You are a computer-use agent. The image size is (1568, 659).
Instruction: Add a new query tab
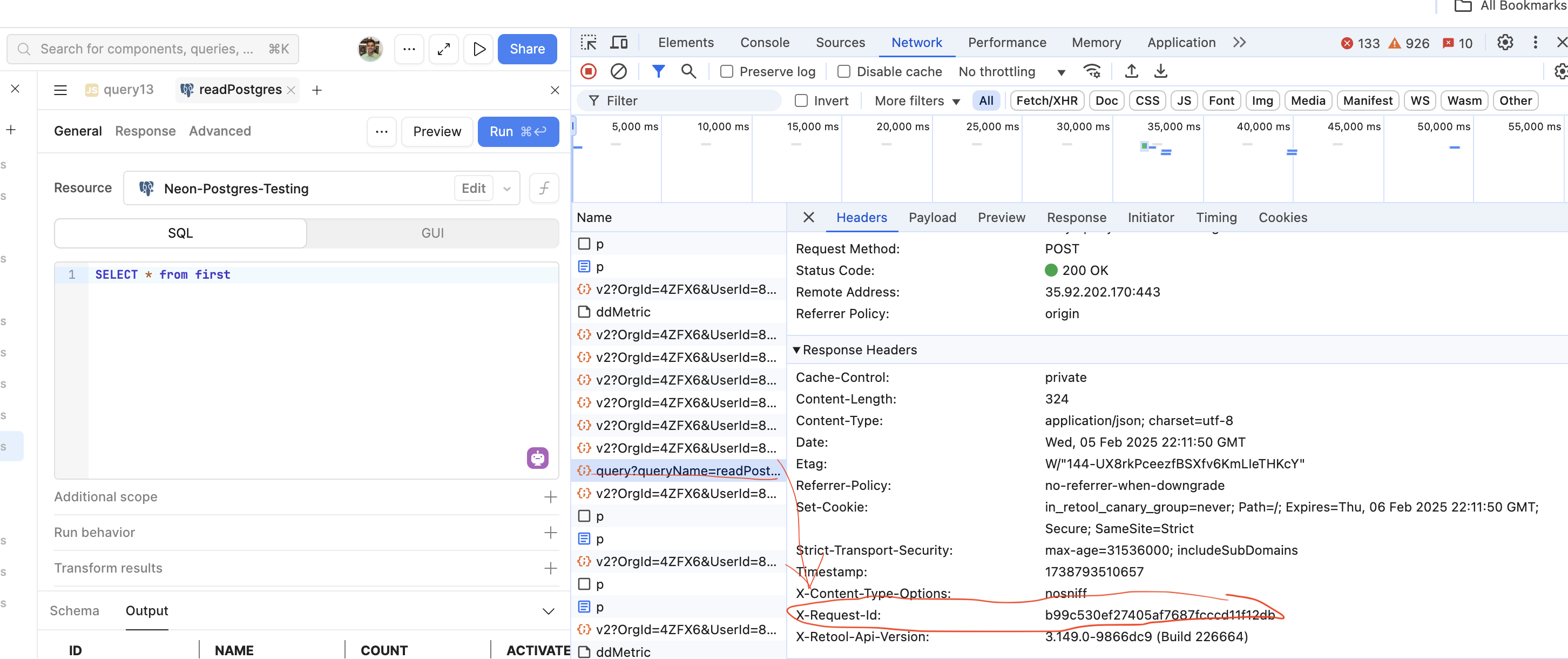click(316, 90)
